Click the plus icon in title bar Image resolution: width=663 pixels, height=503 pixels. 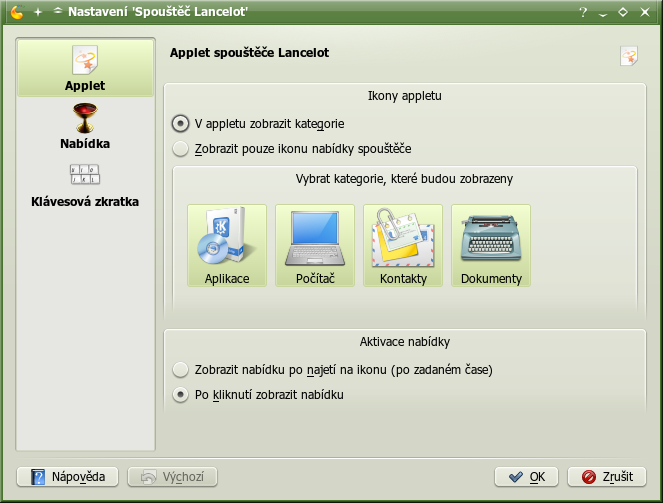[x=38, y=12]
